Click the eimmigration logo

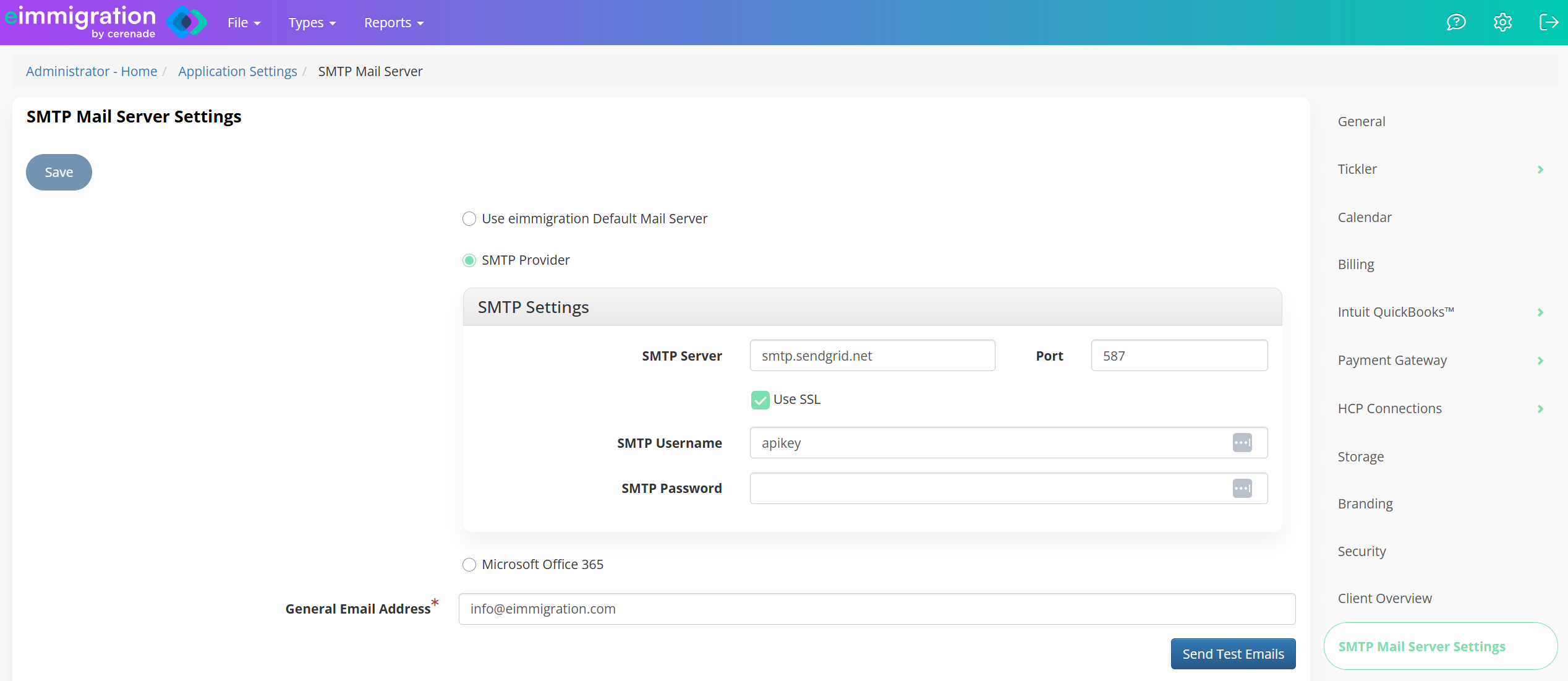[105, 22]
